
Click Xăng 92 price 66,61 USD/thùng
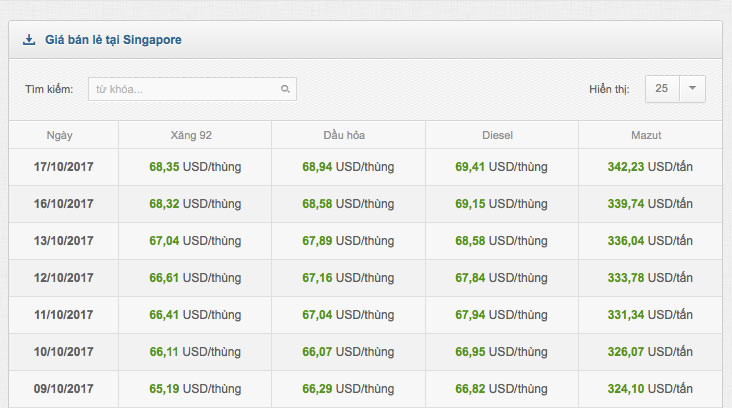point(195,278)
